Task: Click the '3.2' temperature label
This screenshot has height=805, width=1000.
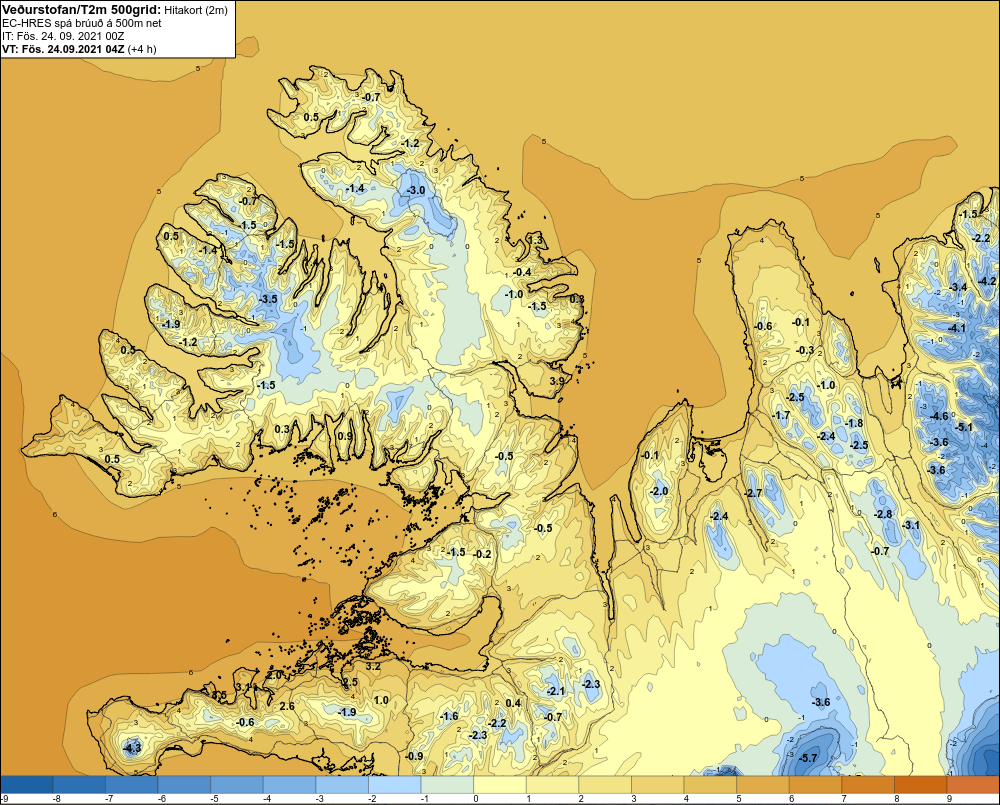Action: (x=372, y=667)
